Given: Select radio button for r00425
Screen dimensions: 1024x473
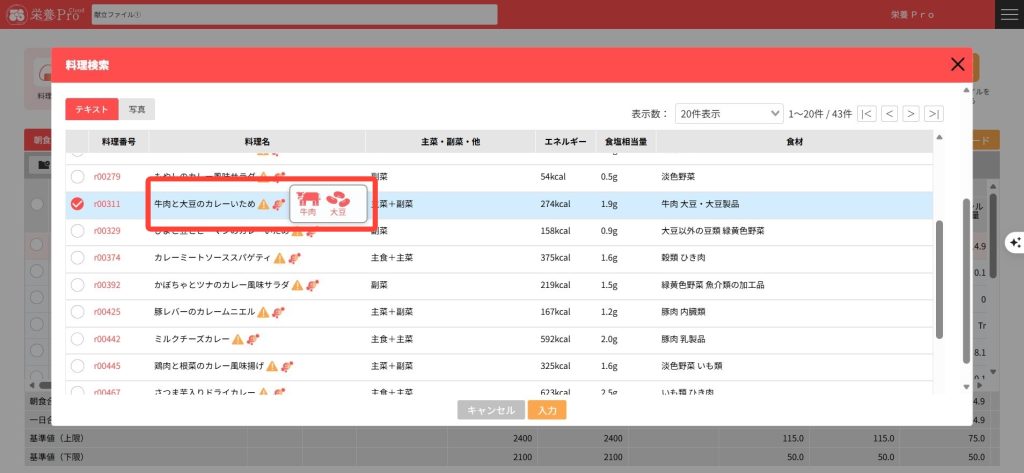Looking at the screenshot, I should coord(77,312).
